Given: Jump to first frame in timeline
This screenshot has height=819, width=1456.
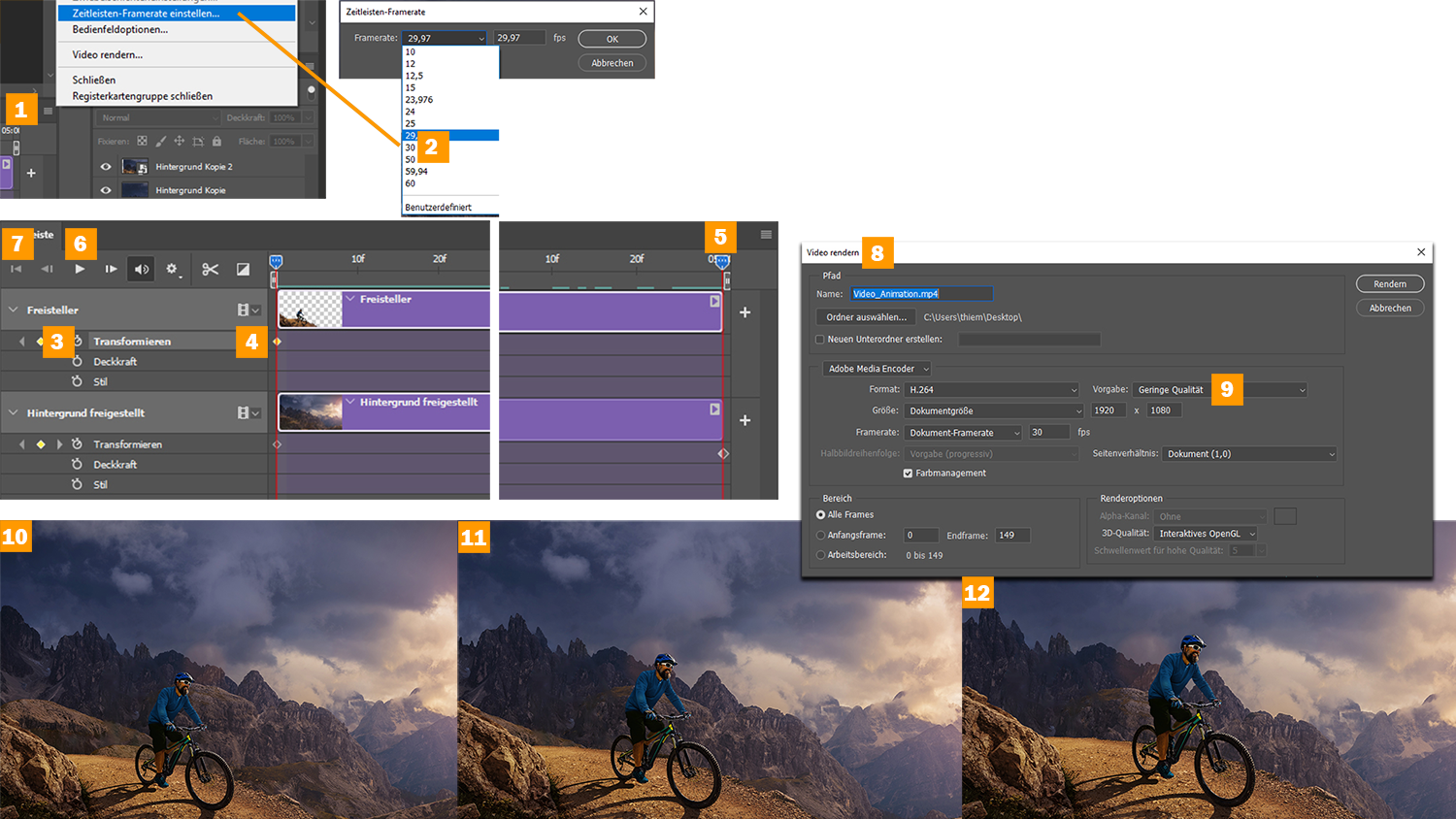Looking at the screenshot, I should (x=17, y=269).
